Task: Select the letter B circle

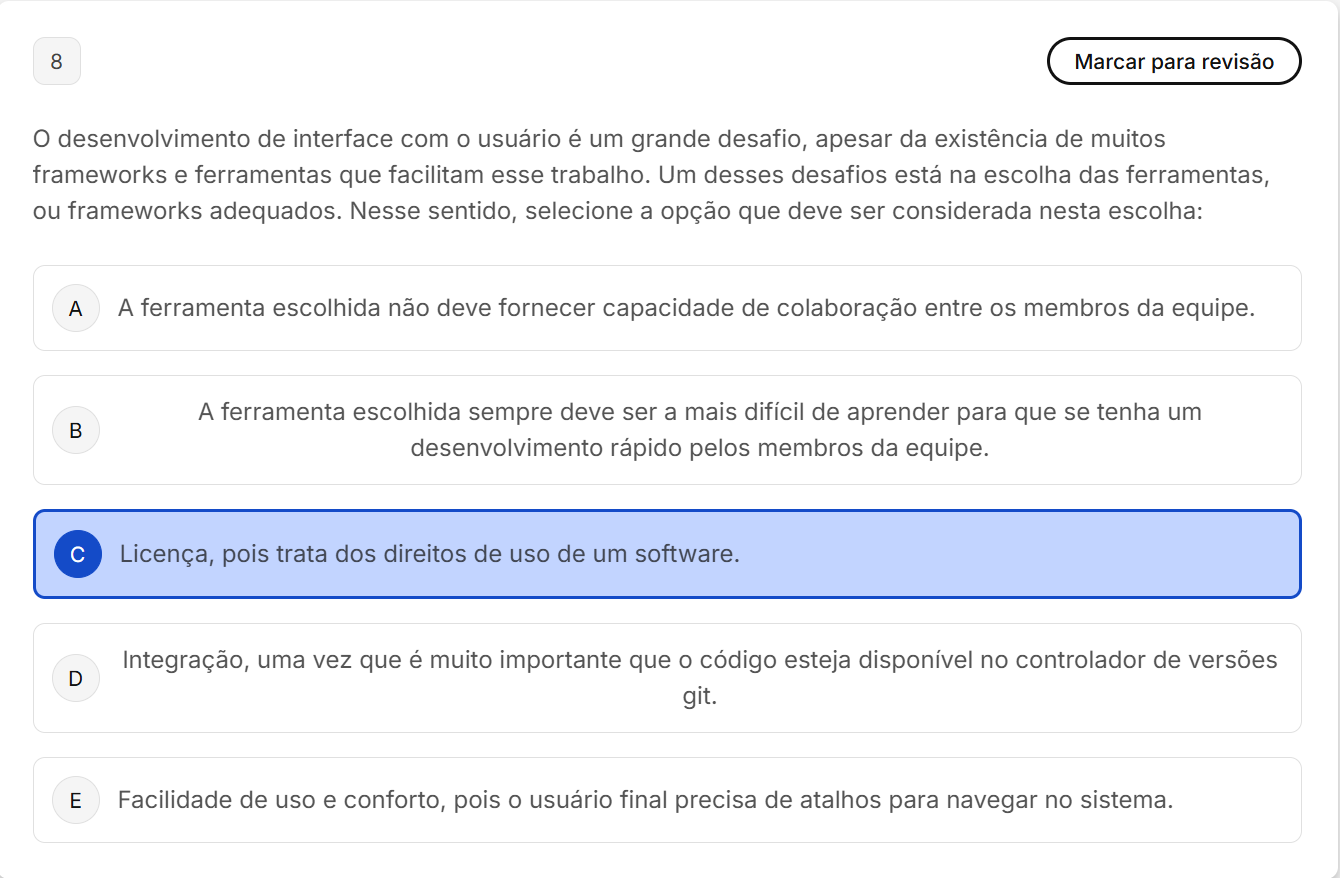Action: click(x=76, y=430)
